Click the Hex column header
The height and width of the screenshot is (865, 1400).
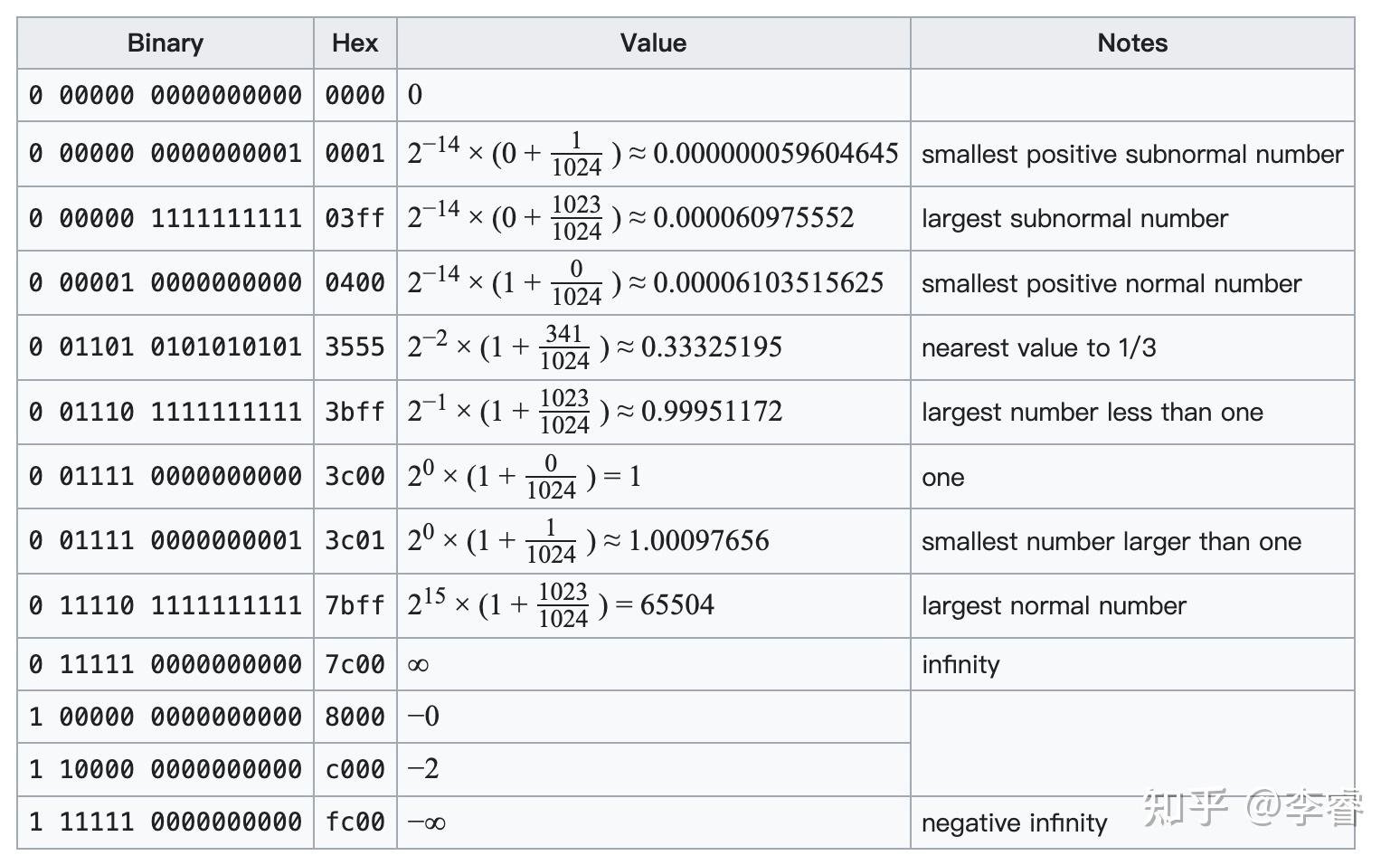point(355,43)
